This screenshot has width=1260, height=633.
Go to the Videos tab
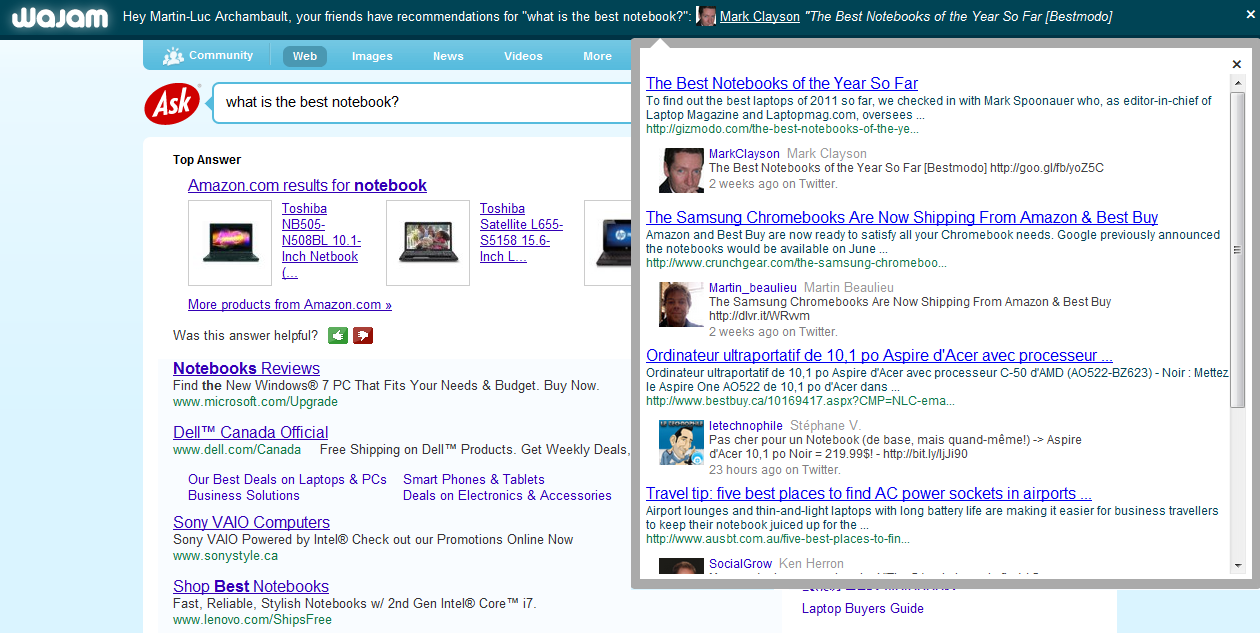pos(523,56)
